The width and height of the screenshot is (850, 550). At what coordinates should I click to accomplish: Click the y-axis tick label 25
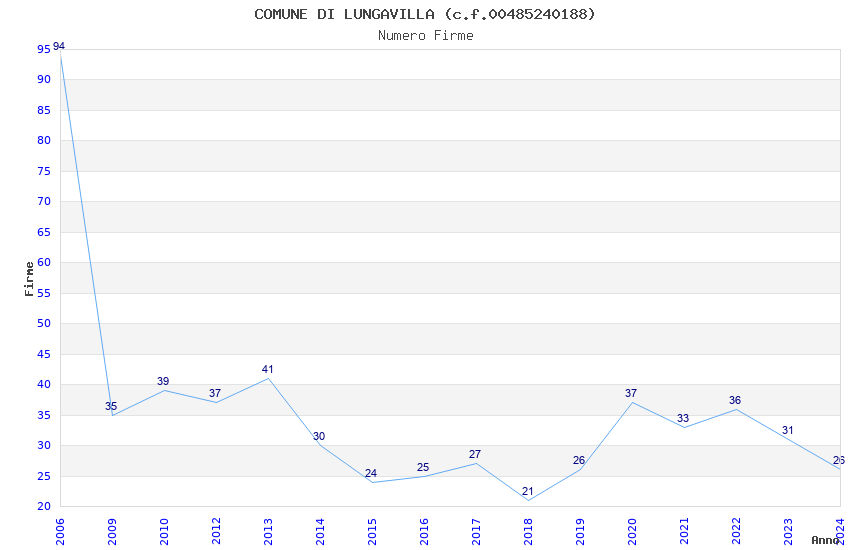44,476
